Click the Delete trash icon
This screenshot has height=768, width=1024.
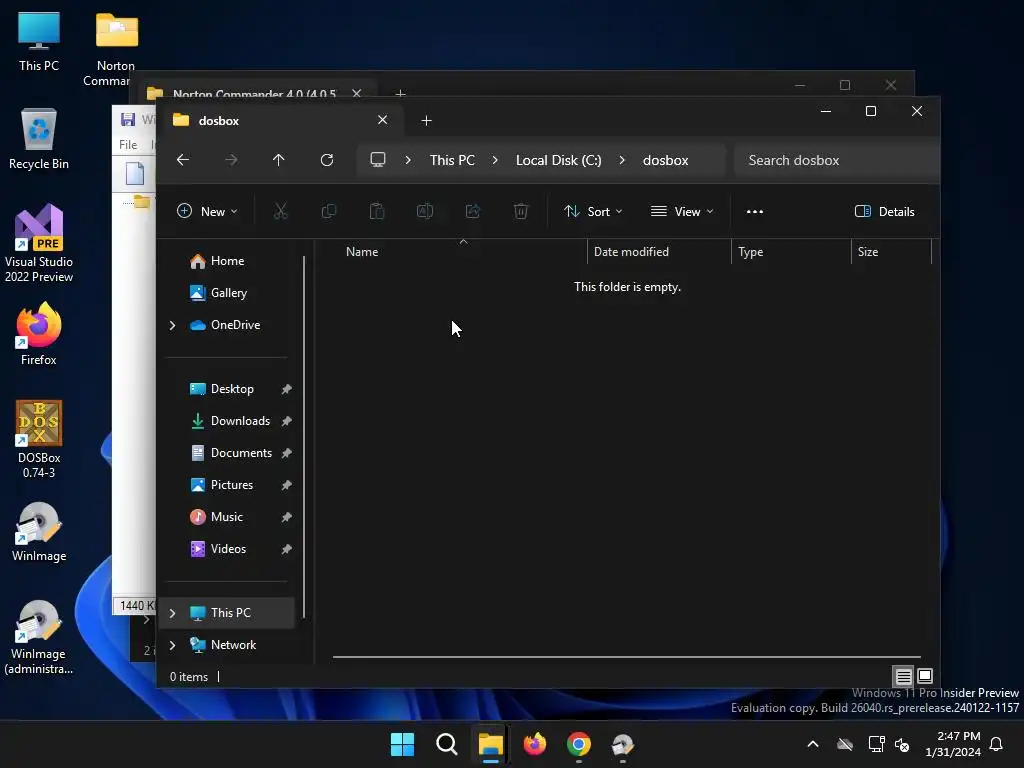tap(520, 212)
